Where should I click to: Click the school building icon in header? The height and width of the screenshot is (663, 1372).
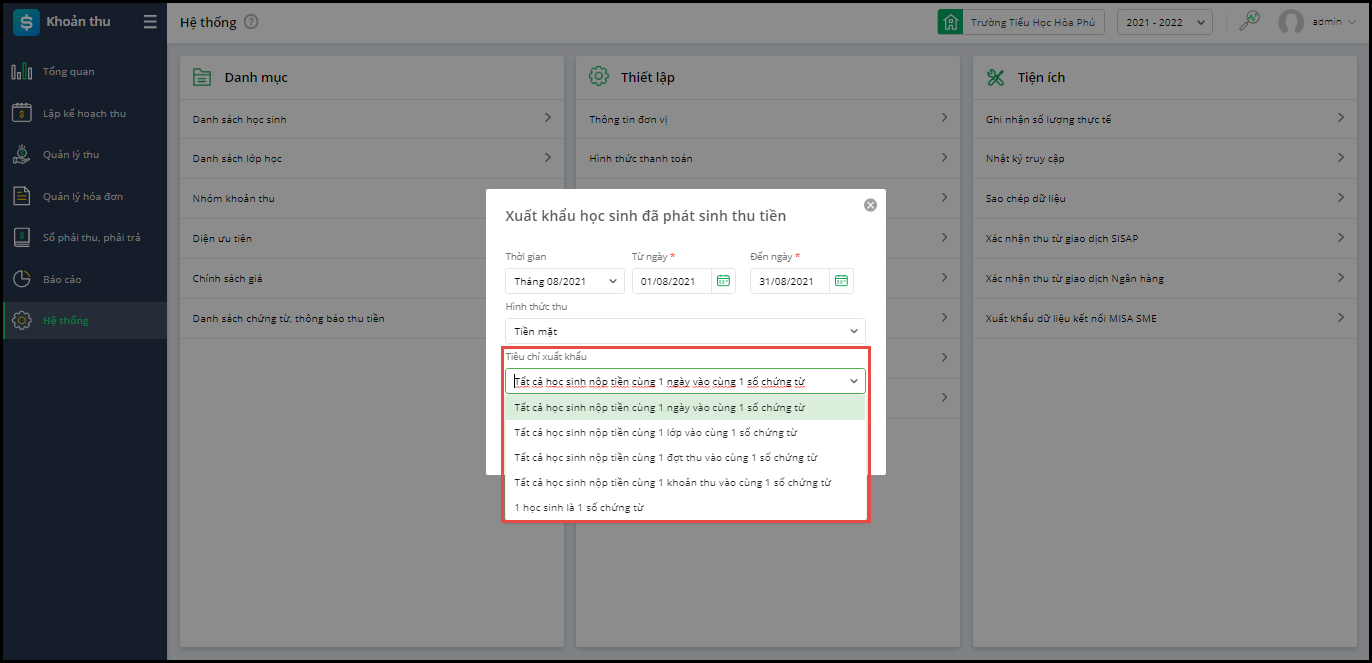(x=950, y=22)
